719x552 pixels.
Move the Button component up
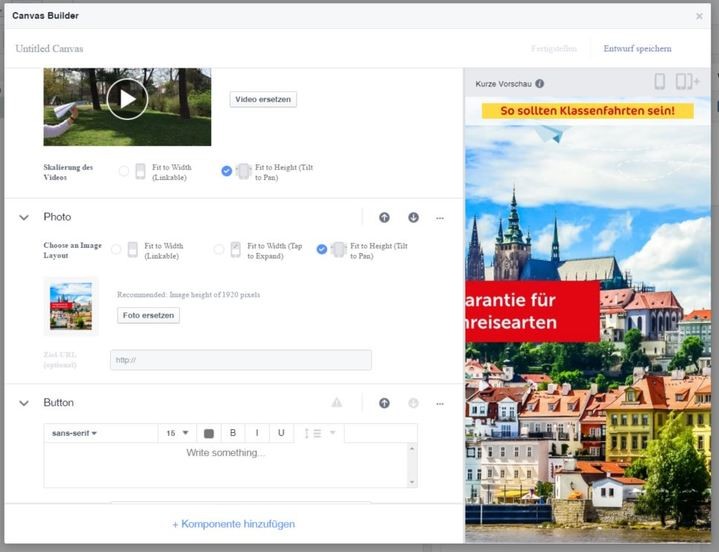pos(384,403)
